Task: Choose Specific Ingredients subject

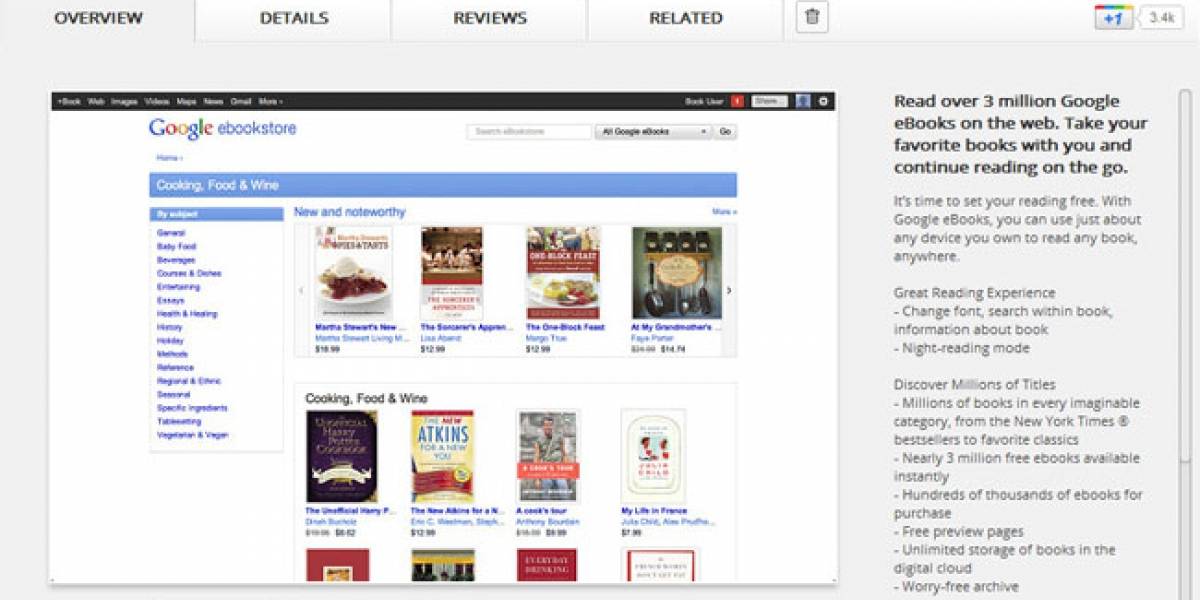Action: tap(192, 408)
